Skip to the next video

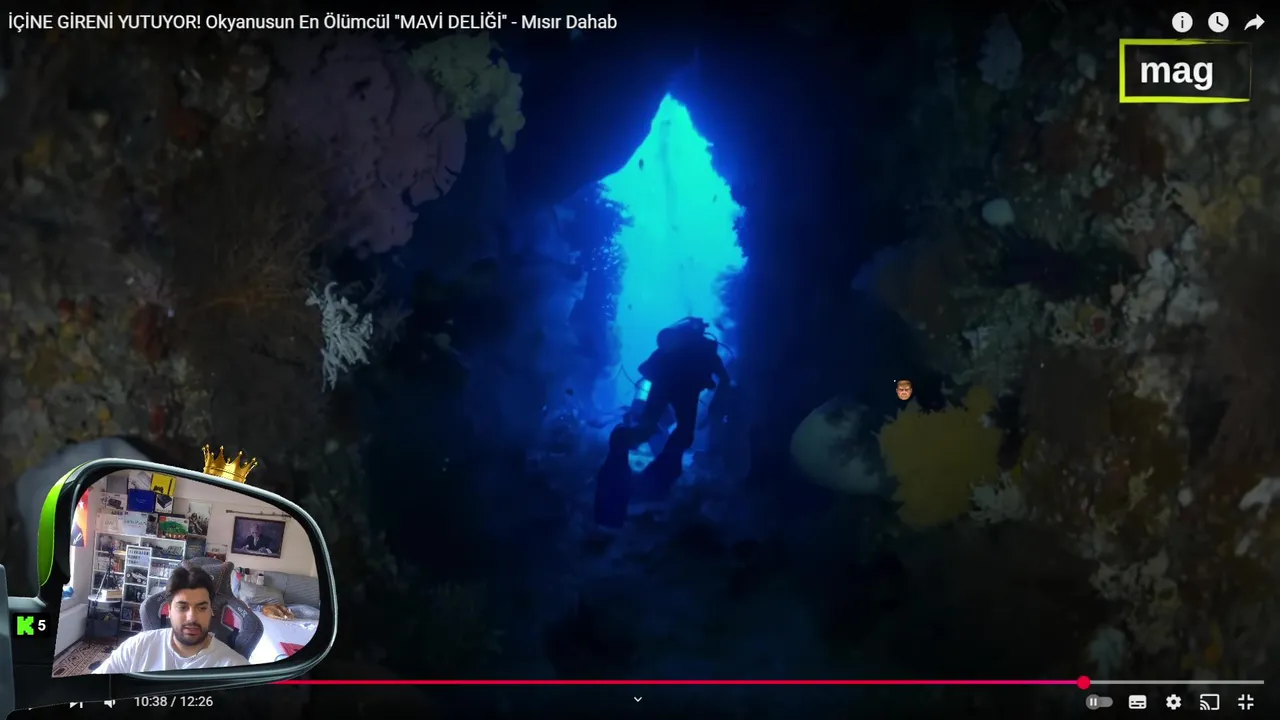pos(76,702)
